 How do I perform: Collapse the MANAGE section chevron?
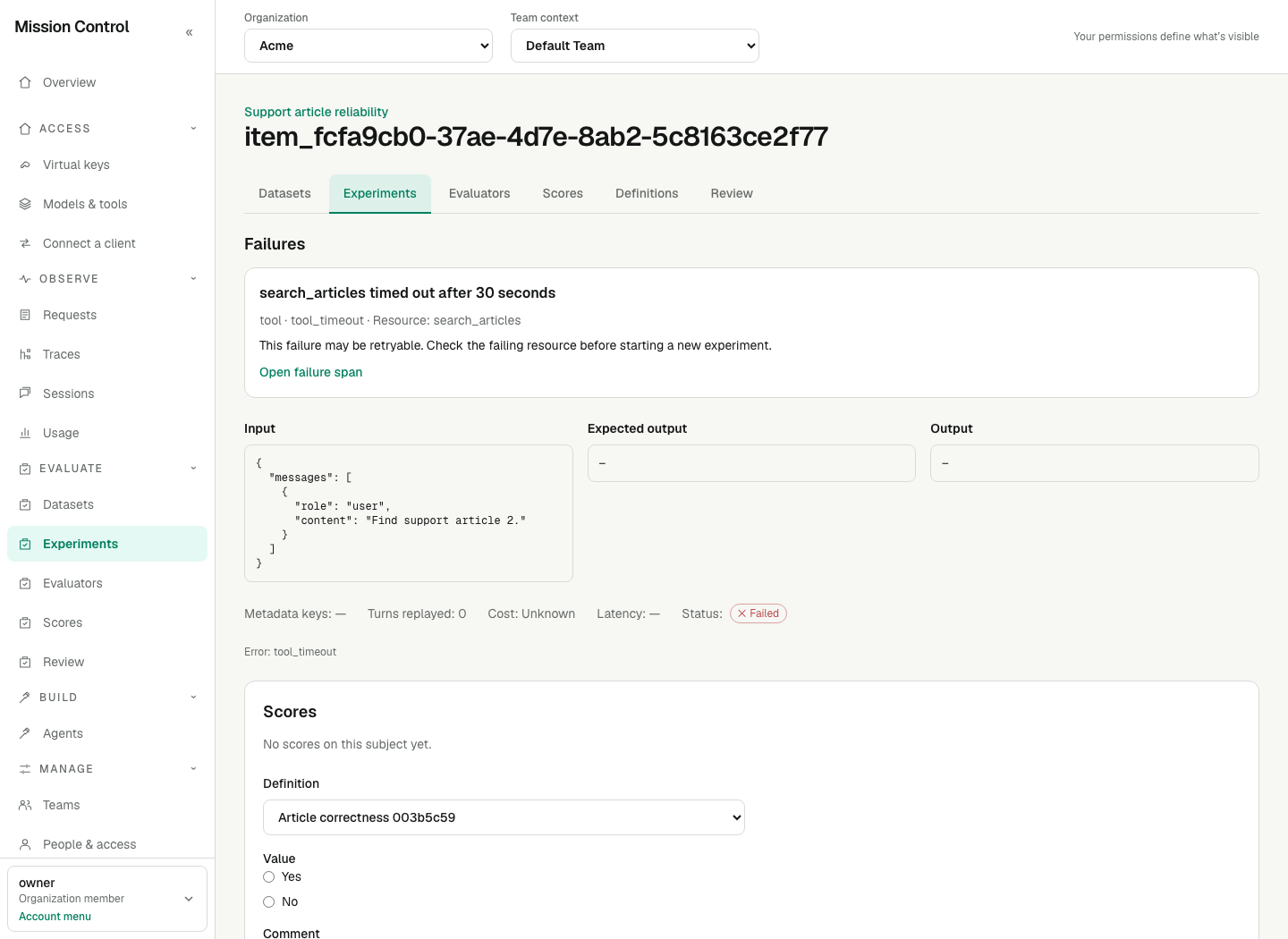click(193, 769)
